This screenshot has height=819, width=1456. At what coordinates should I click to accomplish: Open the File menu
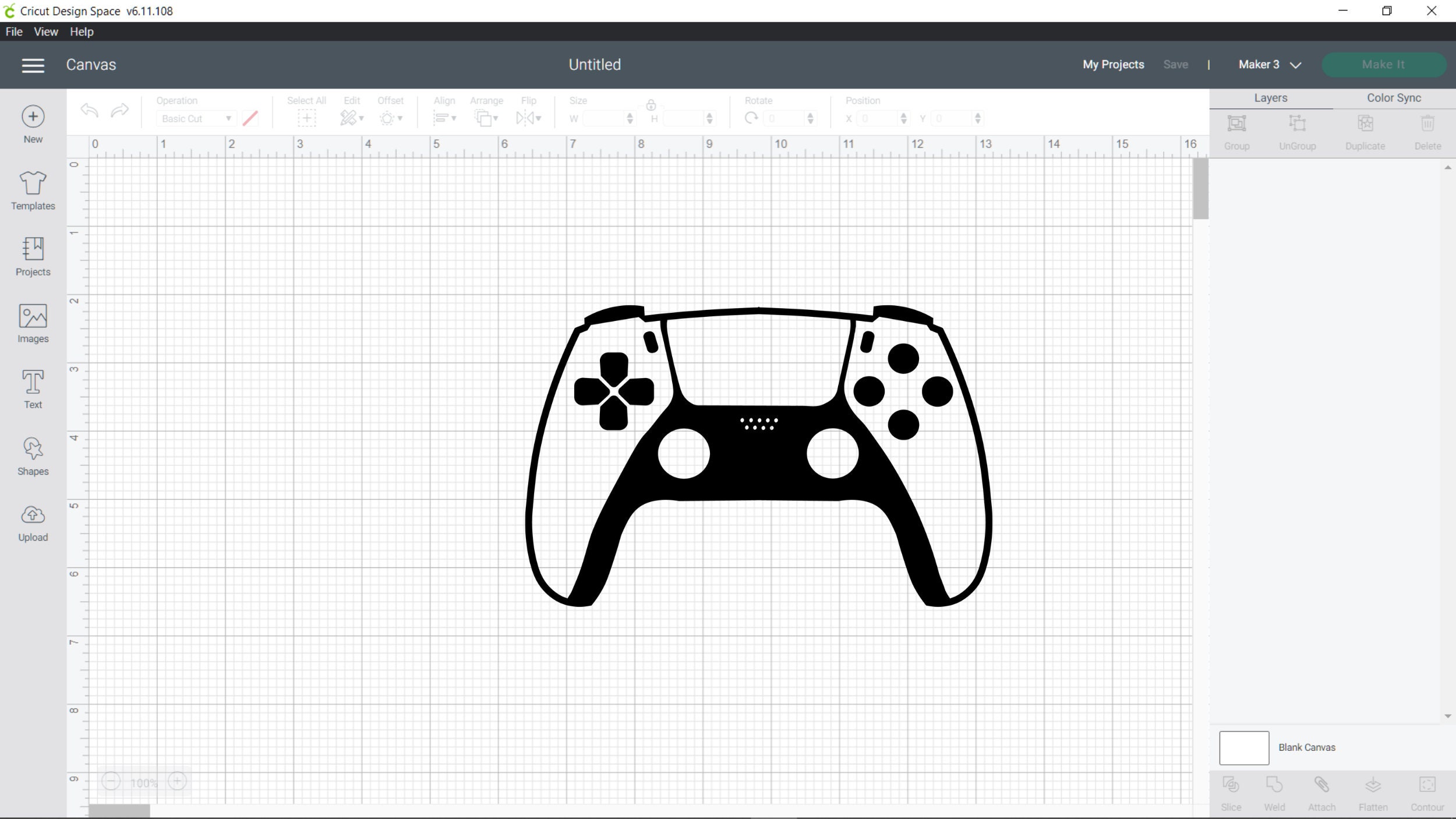(x=13, y=31)
